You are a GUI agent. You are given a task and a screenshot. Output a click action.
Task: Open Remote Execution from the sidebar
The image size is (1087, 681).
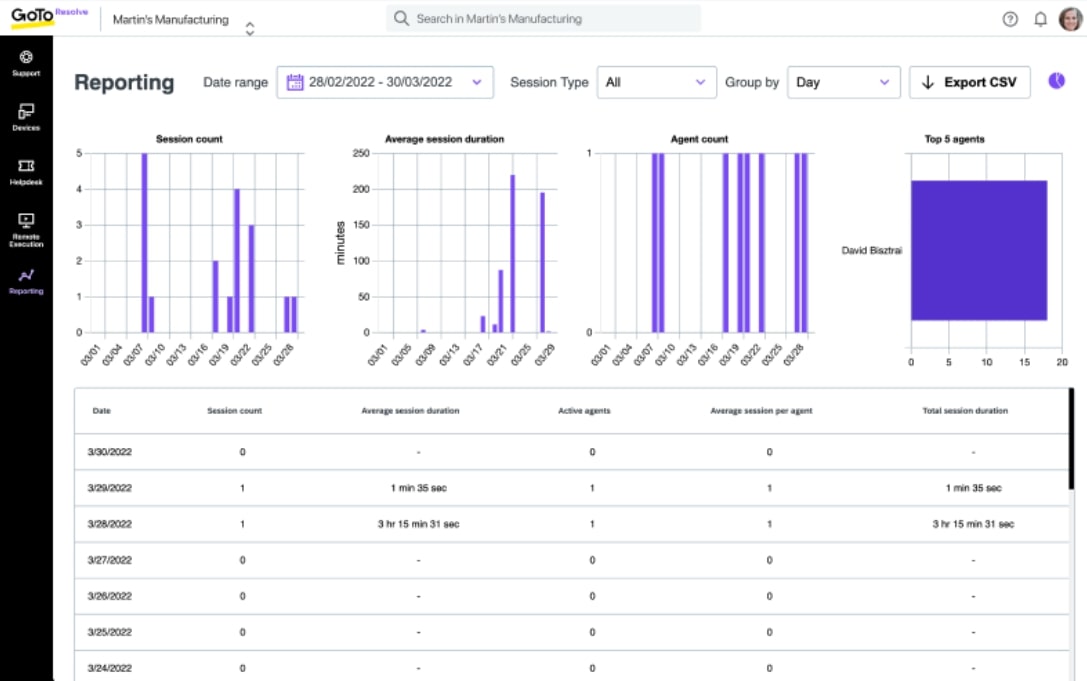coord(26,228)
